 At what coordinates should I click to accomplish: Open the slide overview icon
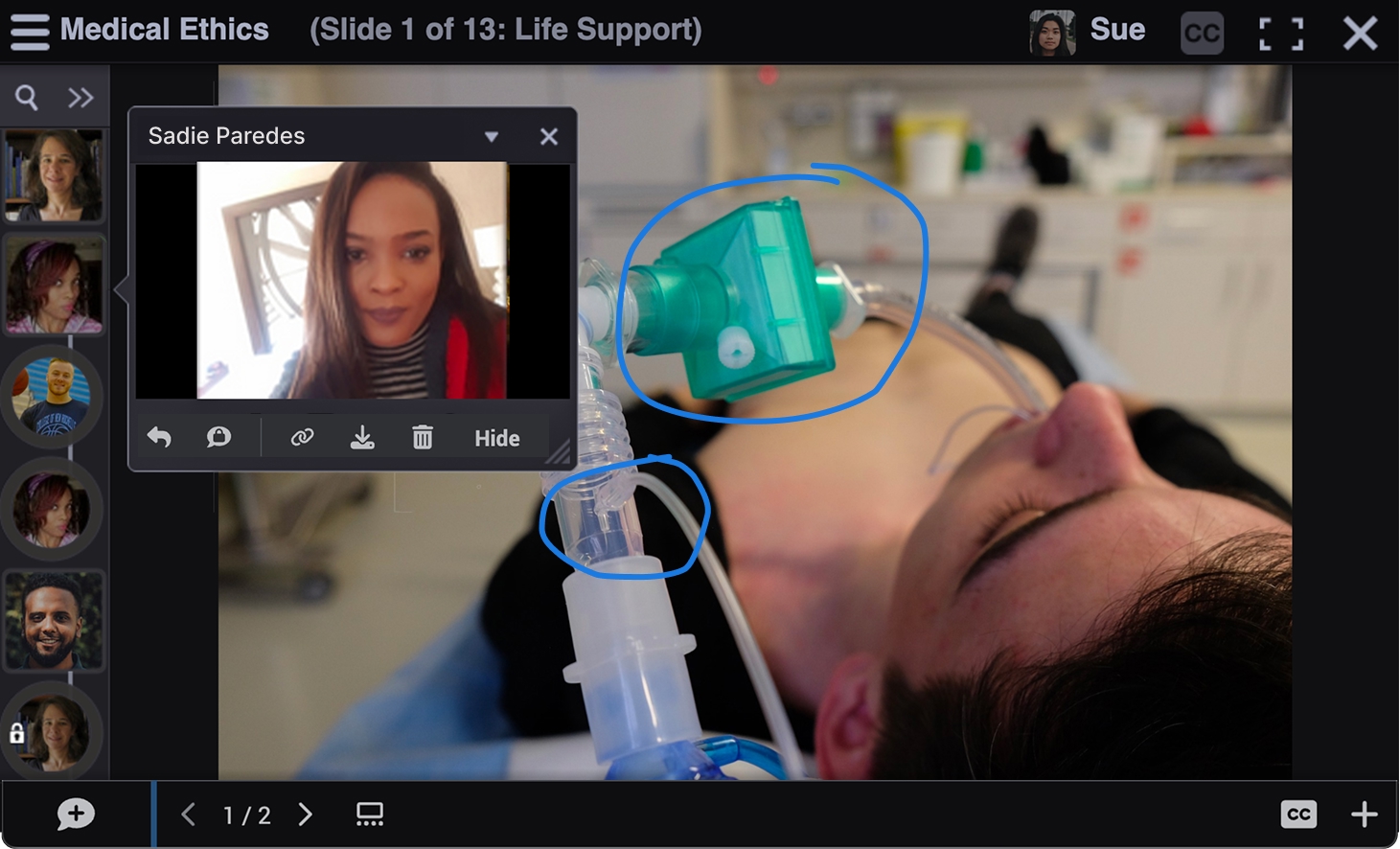coord(370,815)
